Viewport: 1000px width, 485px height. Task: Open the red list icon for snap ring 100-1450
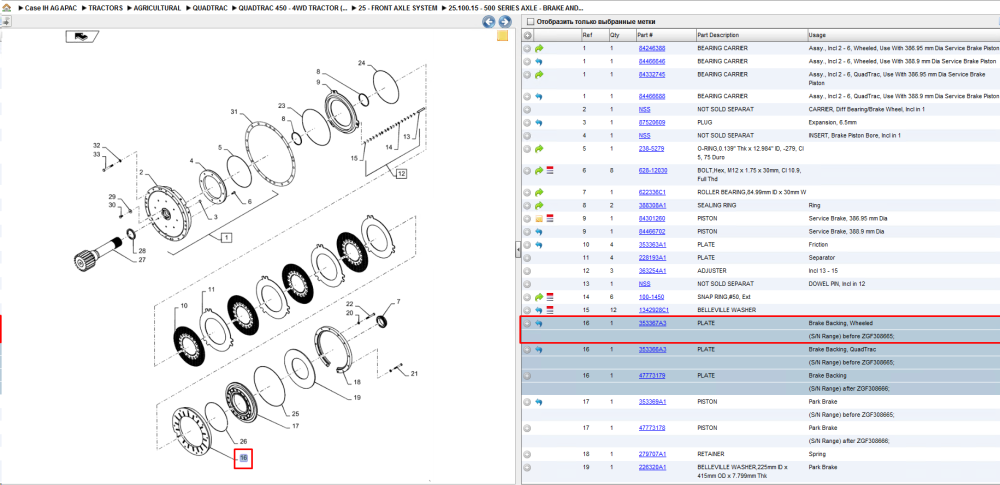tap(550, 297)
